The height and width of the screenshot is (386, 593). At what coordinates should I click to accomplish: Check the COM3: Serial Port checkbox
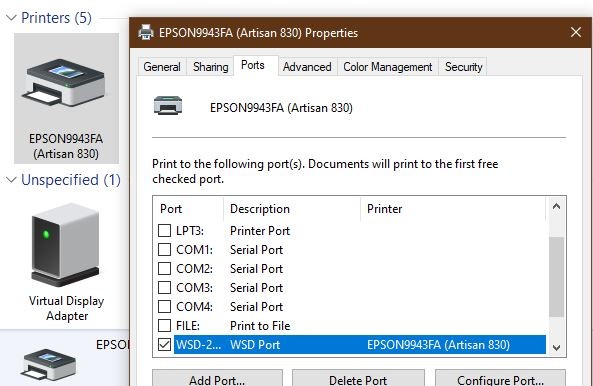tap(164, 287)
